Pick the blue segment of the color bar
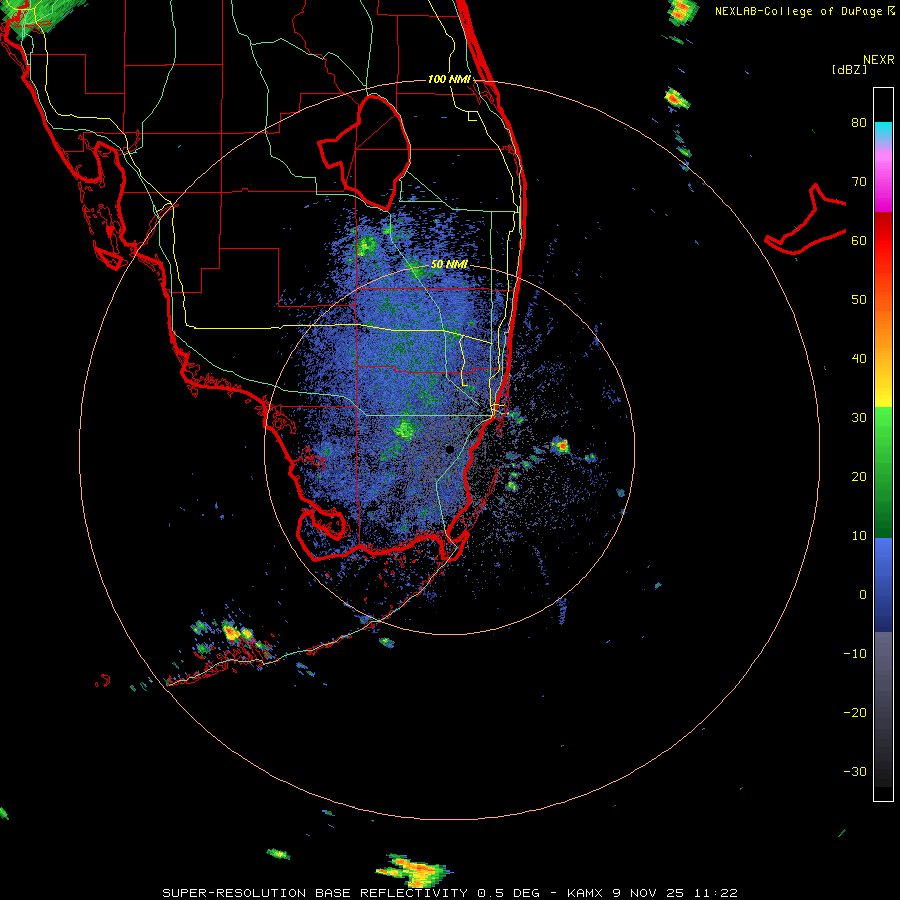The image size is (900, 900). [883, 585]
